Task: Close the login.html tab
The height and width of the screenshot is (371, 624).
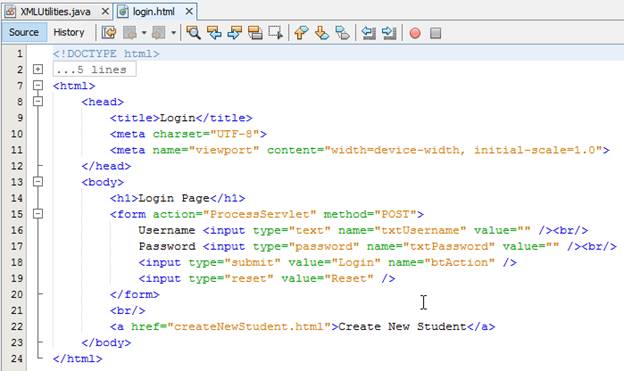Action: click(189, 12)
